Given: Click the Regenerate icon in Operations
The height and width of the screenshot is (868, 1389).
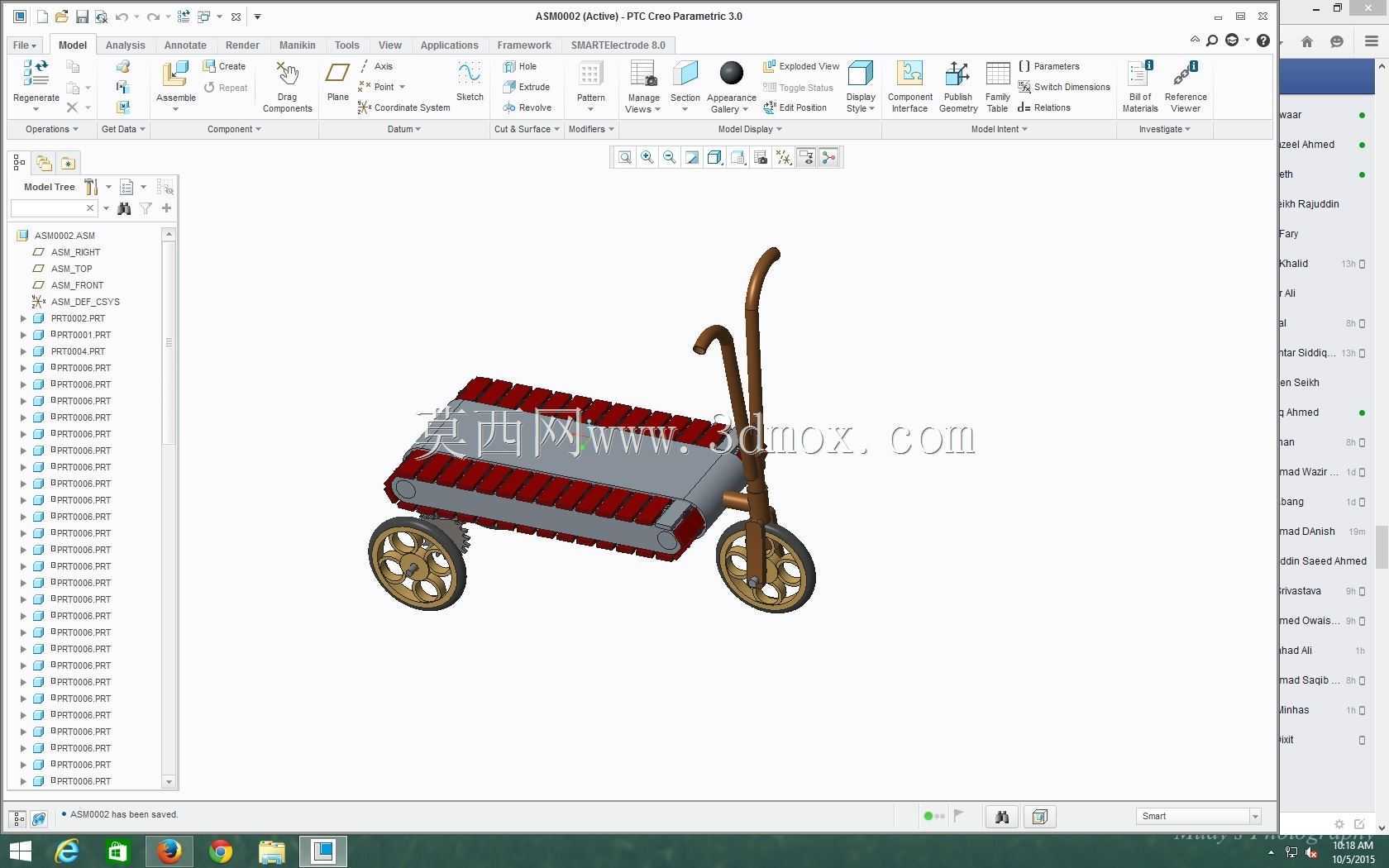Looking at the screenshot, I should point(36,73).
